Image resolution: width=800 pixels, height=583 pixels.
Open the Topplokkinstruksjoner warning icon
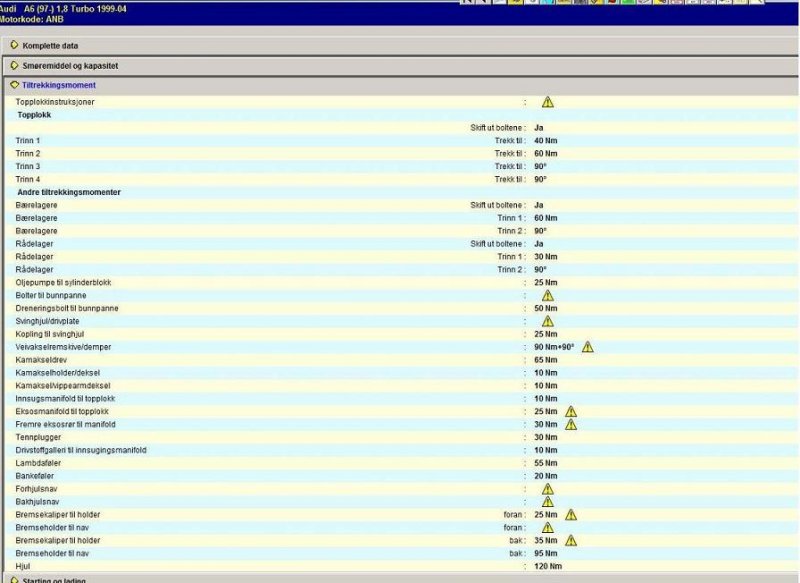(547, 102)
